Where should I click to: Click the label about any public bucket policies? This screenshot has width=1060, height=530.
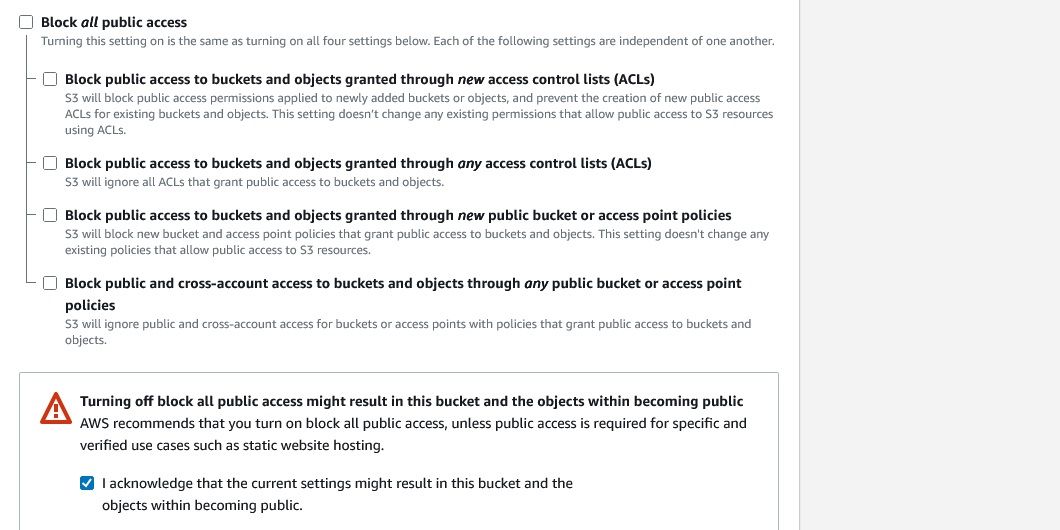[403, 283]
